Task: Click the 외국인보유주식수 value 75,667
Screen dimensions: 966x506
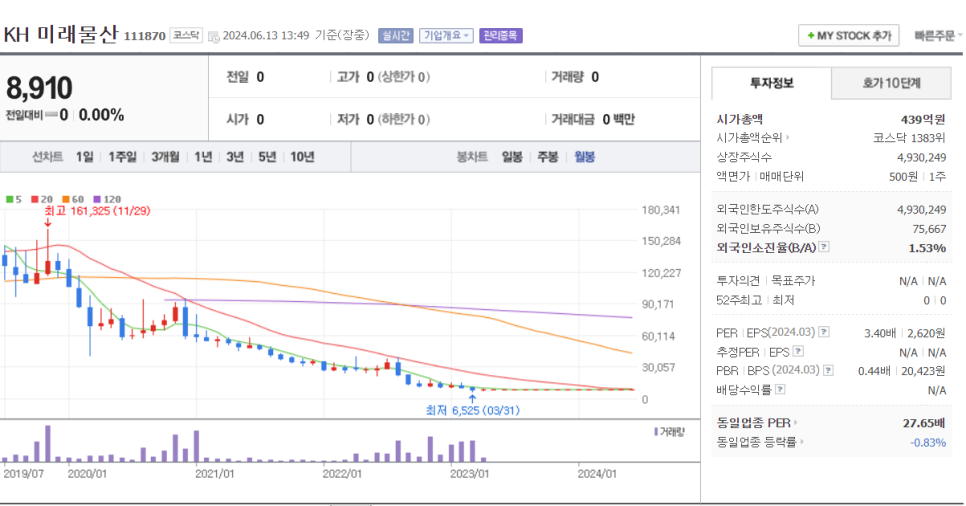Action: click(x=929, y=229)
